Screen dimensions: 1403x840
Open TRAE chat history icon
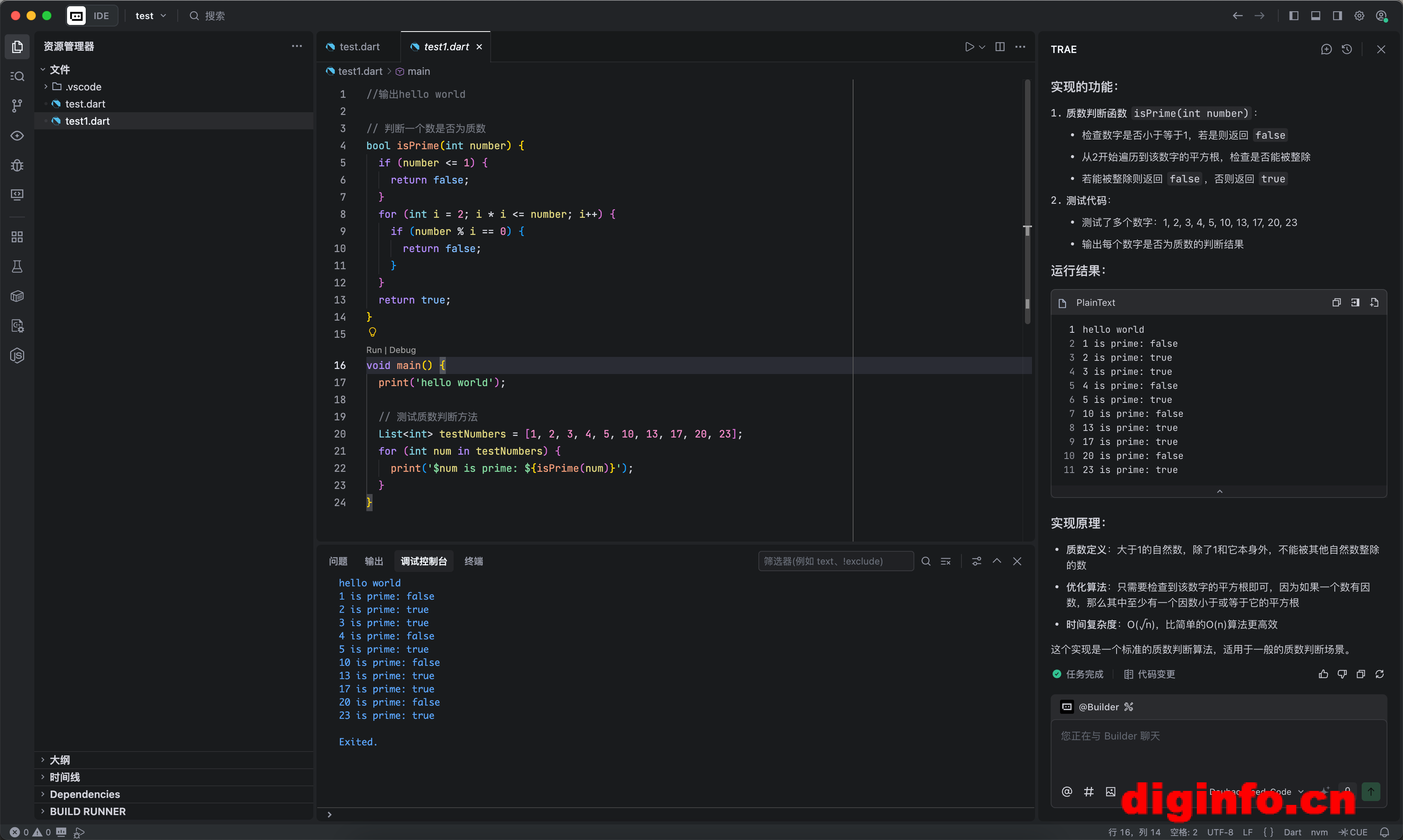pos(1347,49)
